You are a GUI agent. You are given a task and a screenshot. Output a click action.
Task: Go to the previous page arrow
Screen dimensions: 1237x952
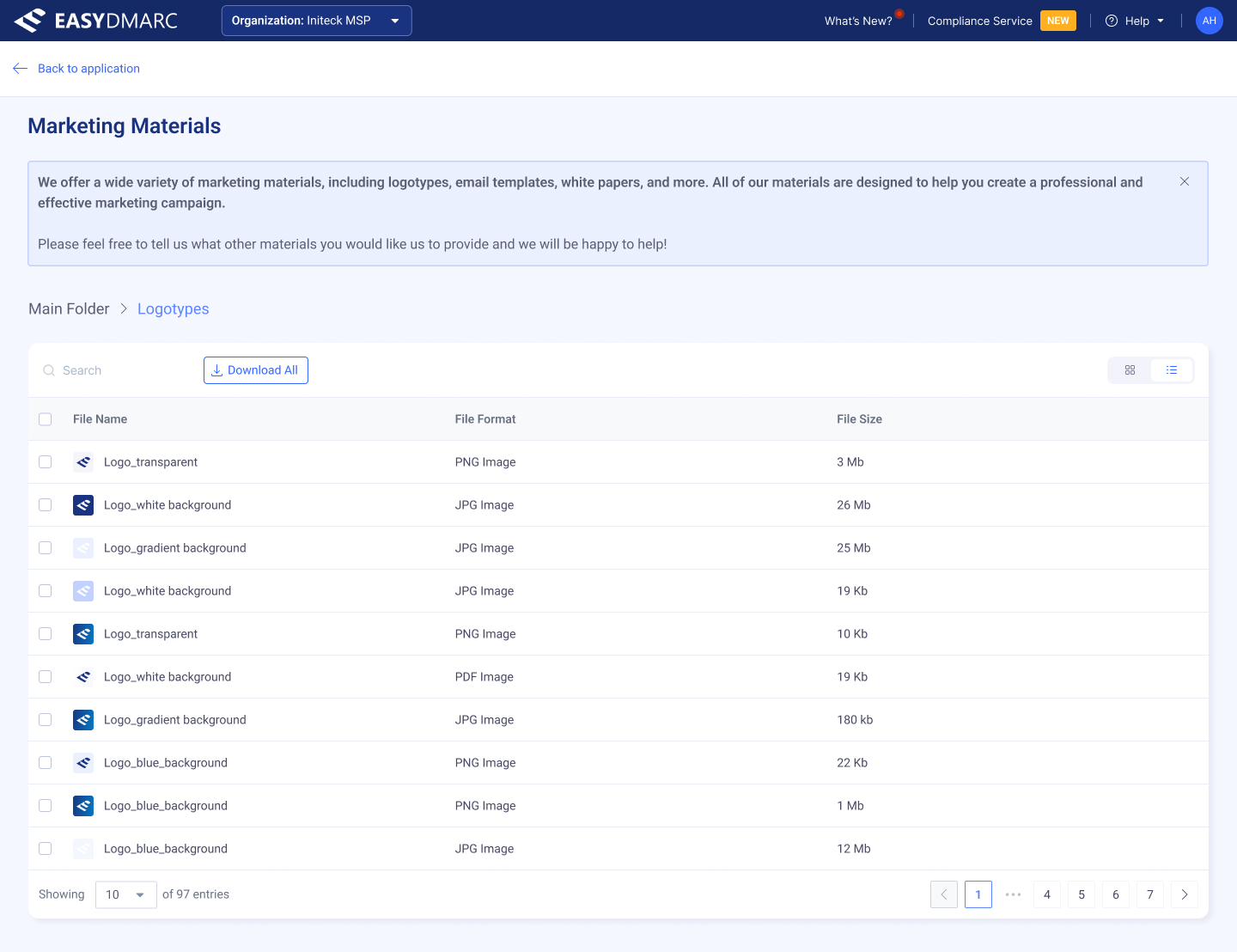pos(944,894)
